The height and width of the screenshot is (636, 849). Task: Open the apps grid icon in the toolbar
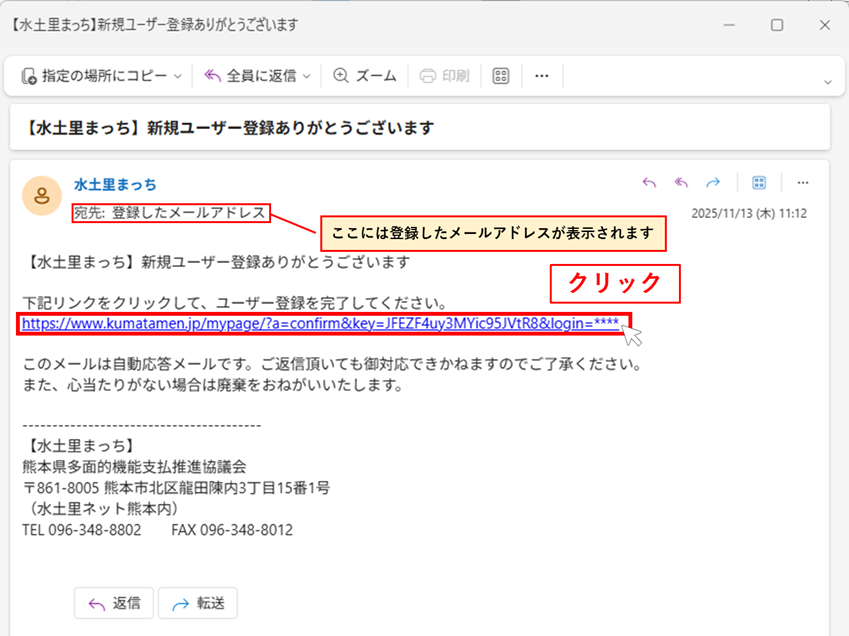[x=502, y=76]
